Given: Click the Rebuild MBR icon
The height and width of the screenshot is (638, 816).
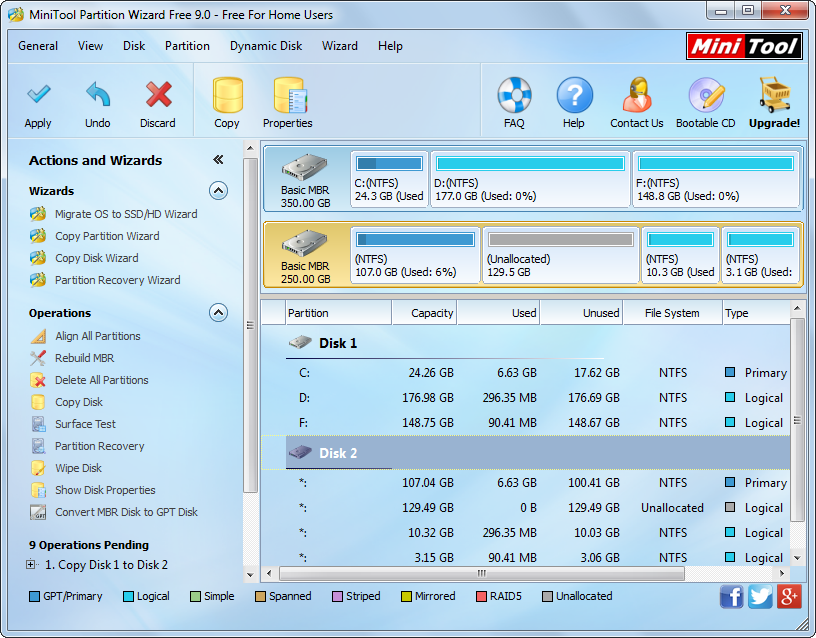Looking at the screenshot, I should pyautogui.click(x=38, y=358).
